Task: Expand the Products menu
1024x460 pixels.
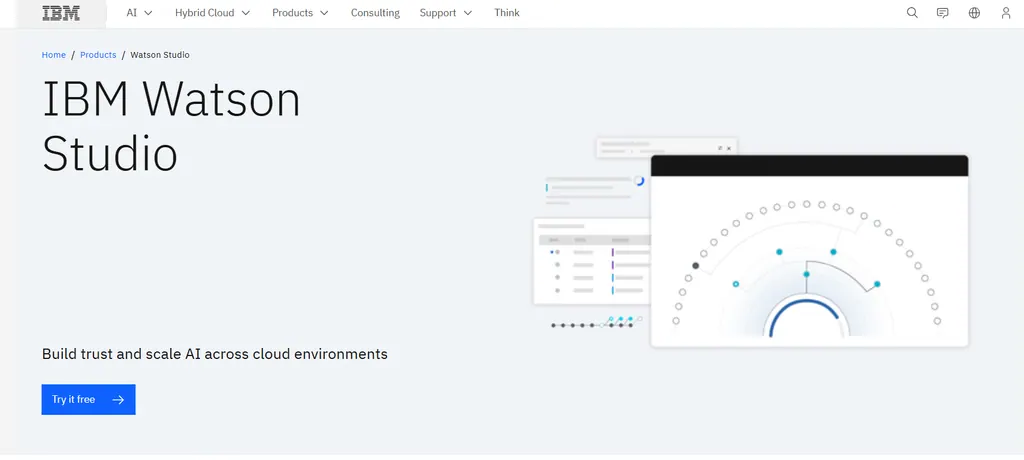Action: pyautogui.click(x=300, y=13)
